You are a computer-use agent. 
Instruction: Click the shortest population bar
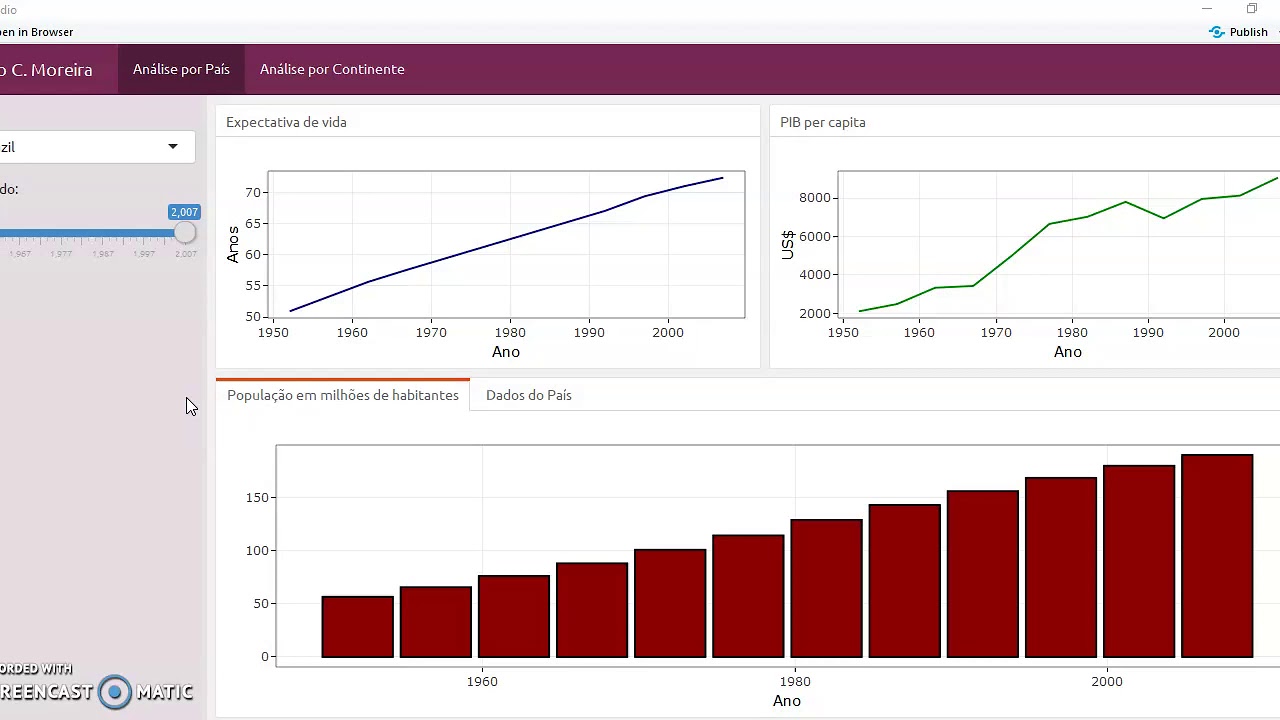point(358,627)
